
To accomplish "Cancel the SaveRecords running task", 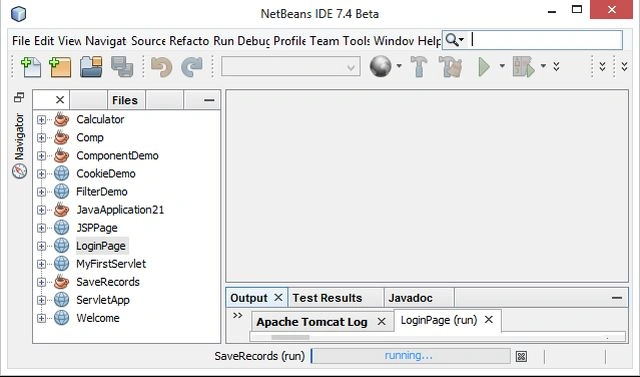I will (x=521, y=356).
